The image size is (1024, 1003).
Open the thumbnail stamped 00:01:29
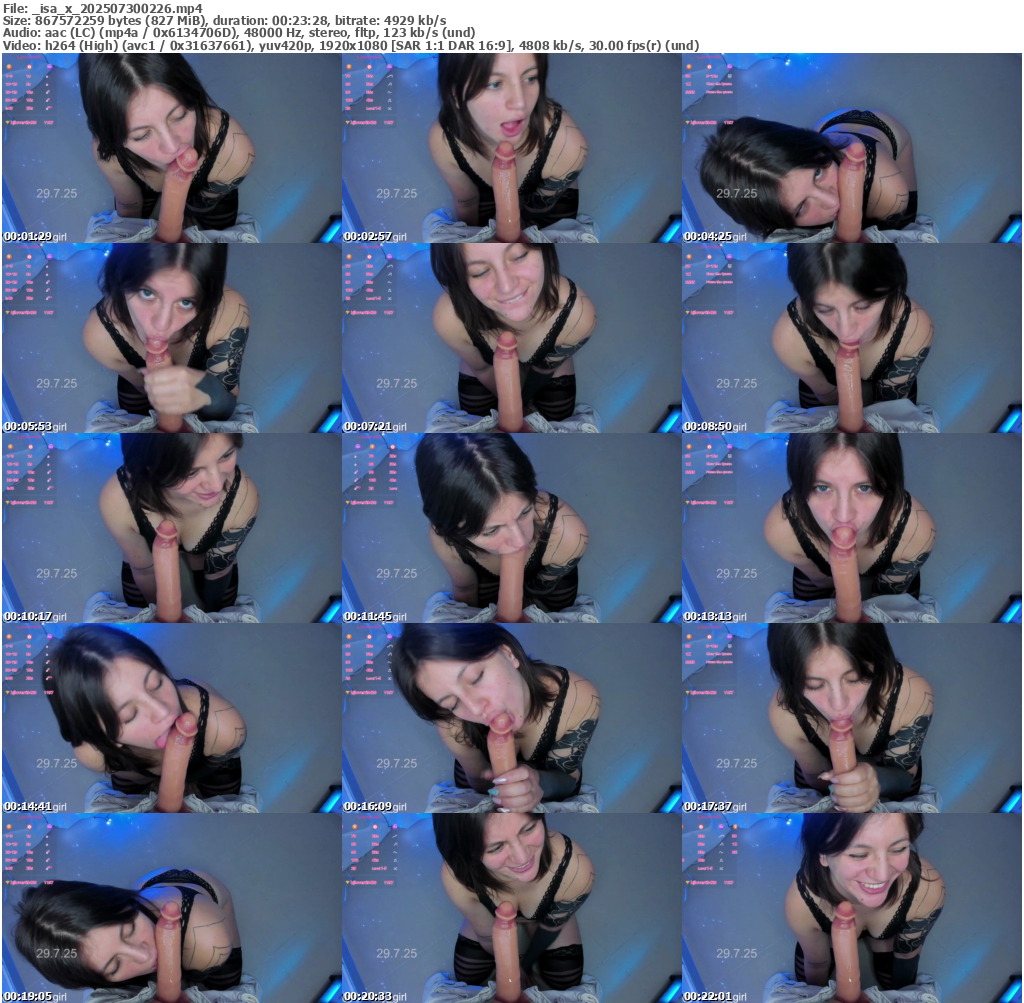[x=172, y=148]
